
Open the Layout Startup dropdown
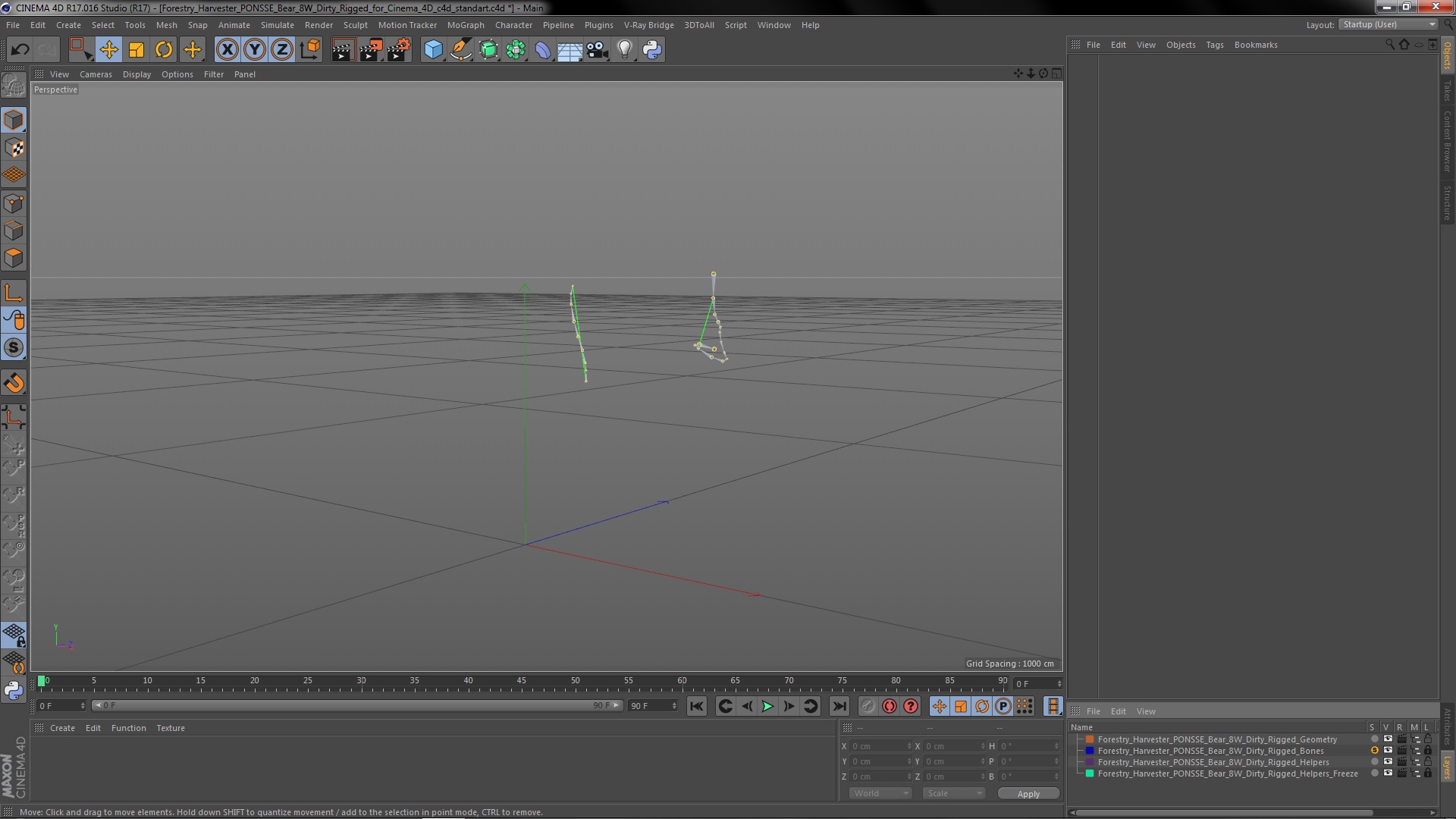(1389, 25)
